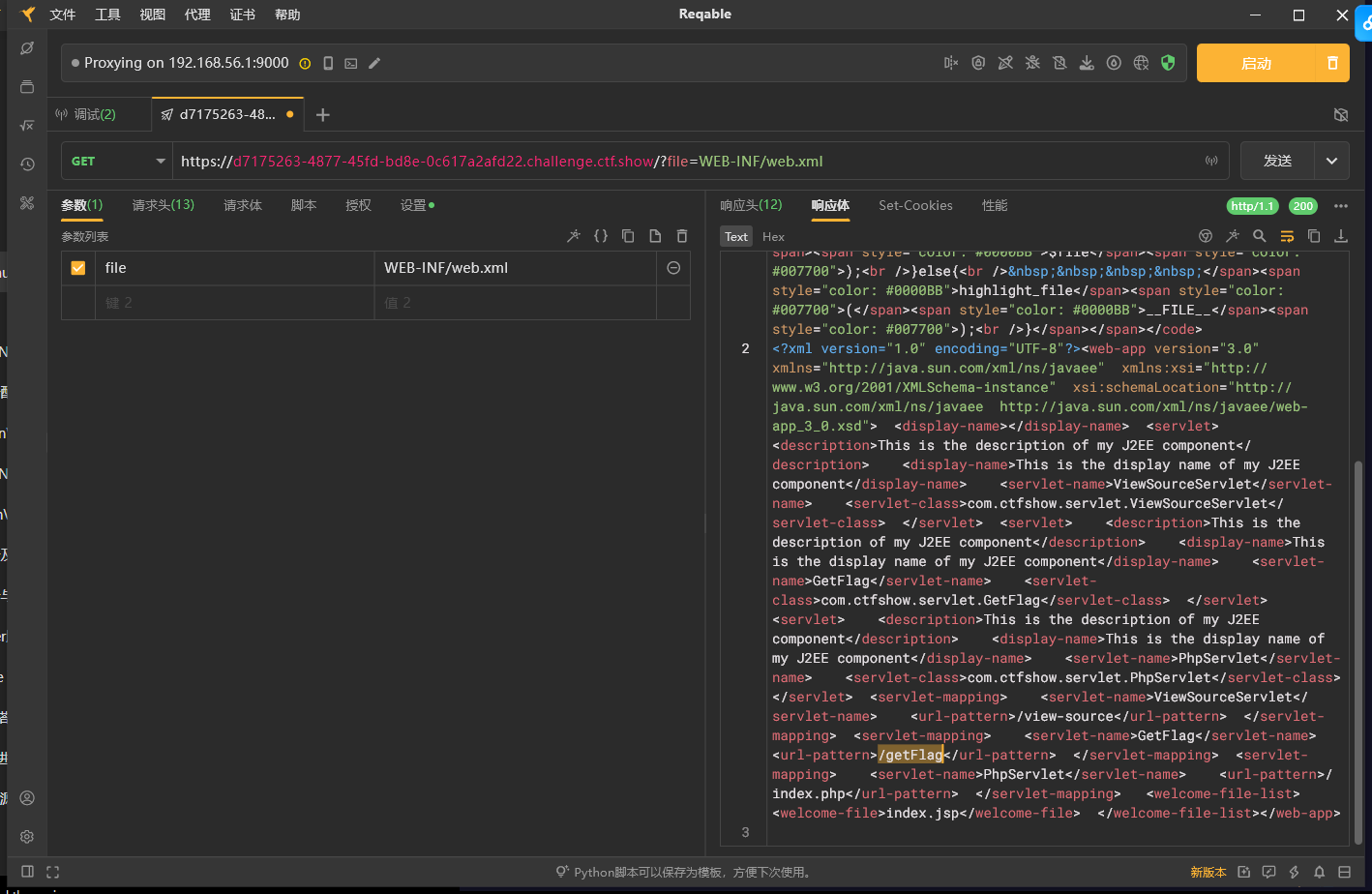The image size is (1372, 894).
Task: Open the 证书 menu
Action: (243, 15)
